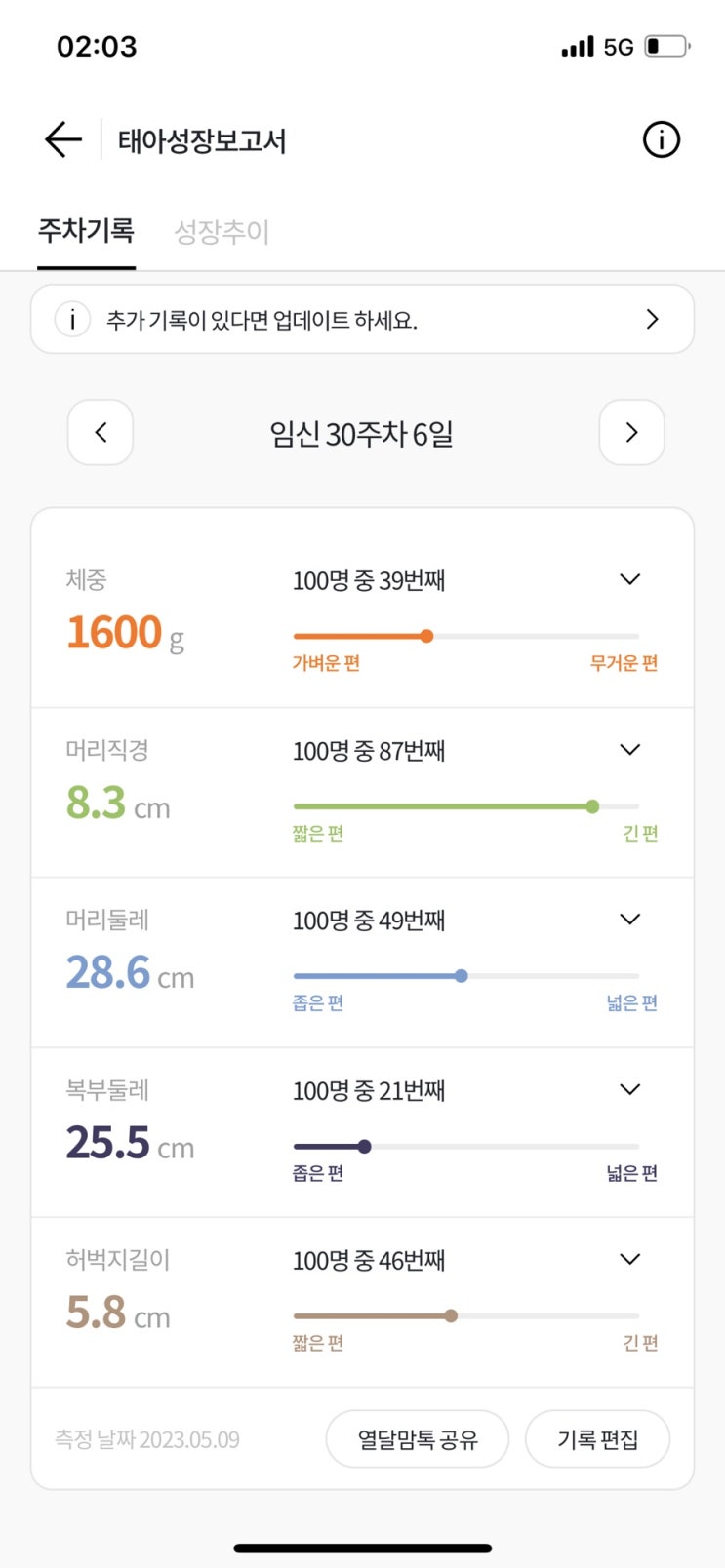Viewport: 725px width, 1568px height.
Task: Tap the 임신 30주차 6일 week title
Action: pos(362,433)
